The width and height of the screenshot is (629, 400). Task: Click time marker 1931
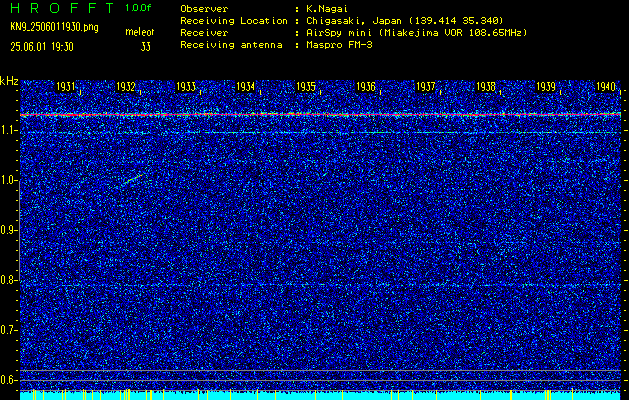pyautogui.click(x=65, y=87)
